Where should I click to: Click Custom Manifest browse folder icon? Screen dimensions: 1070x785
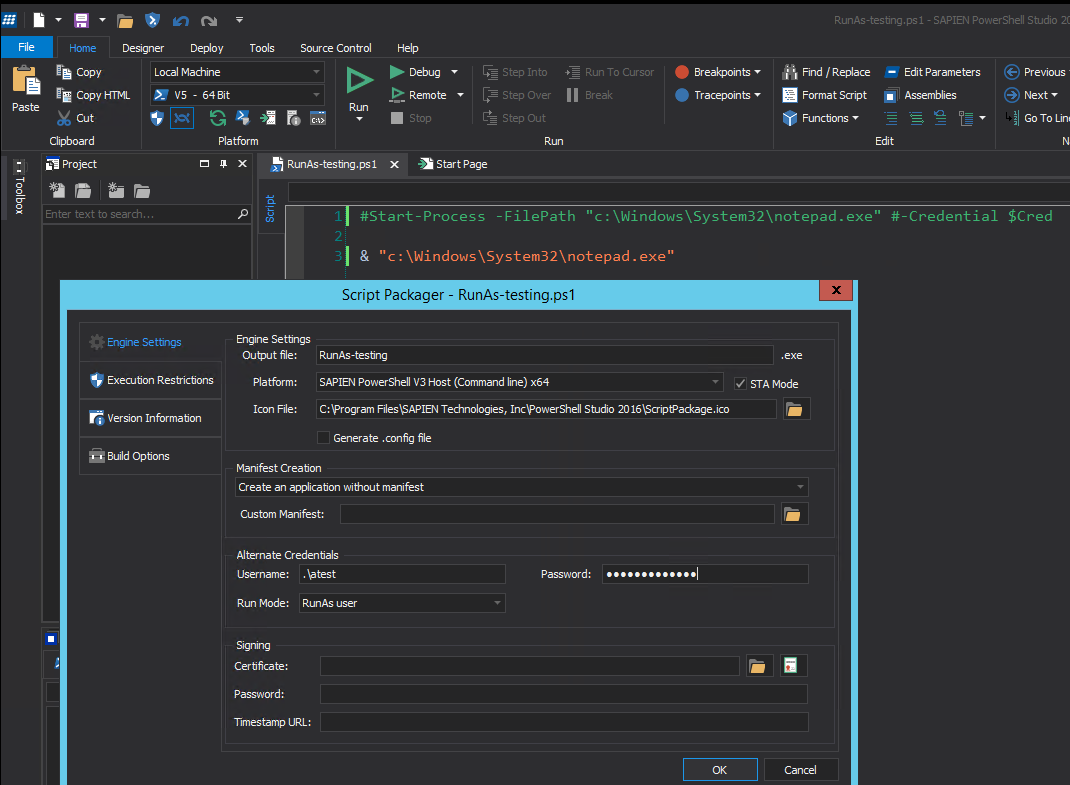[x=792, y=514]
